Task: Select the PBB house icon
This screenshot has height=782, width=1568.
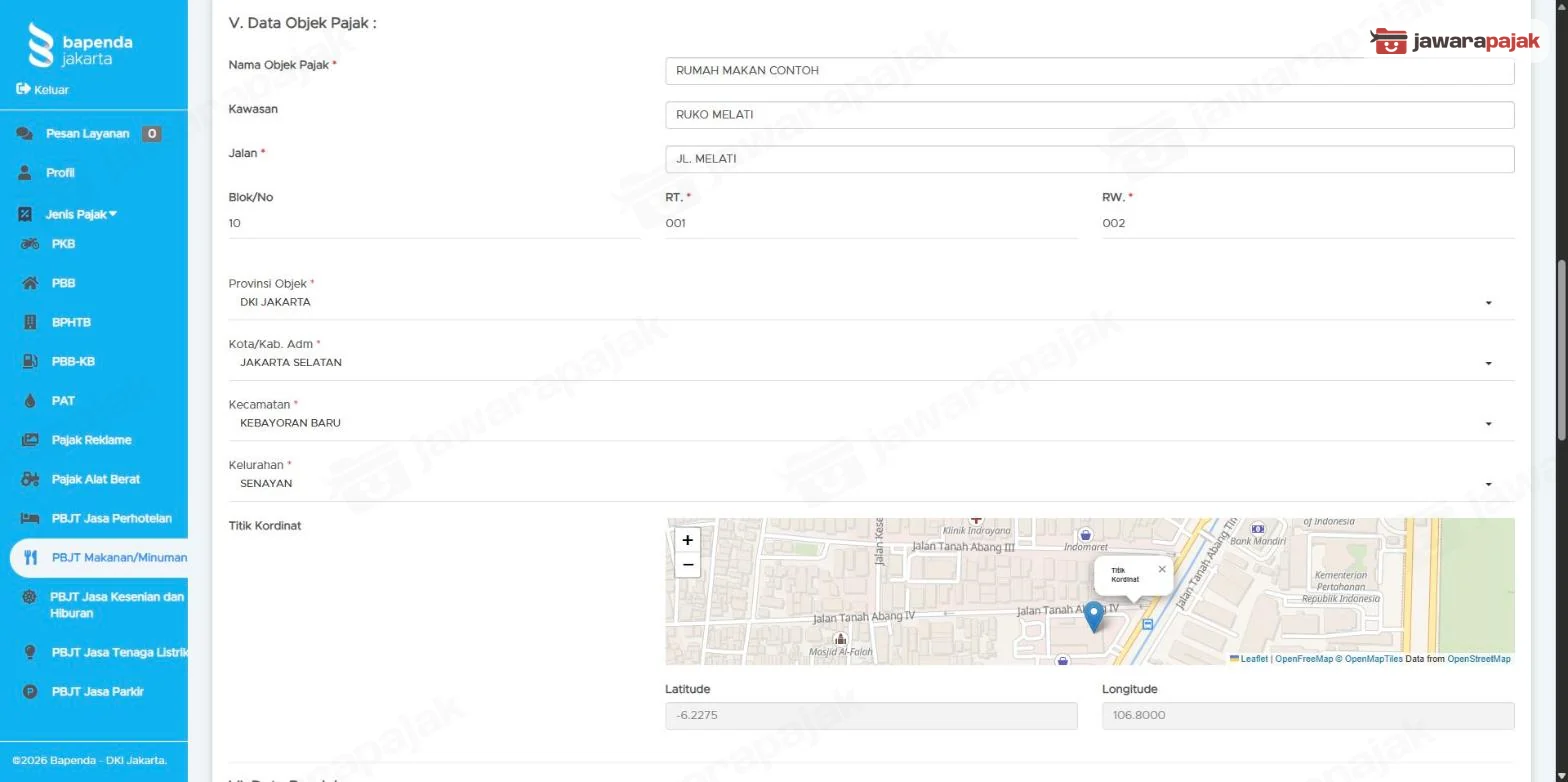Action: point(30,283)
